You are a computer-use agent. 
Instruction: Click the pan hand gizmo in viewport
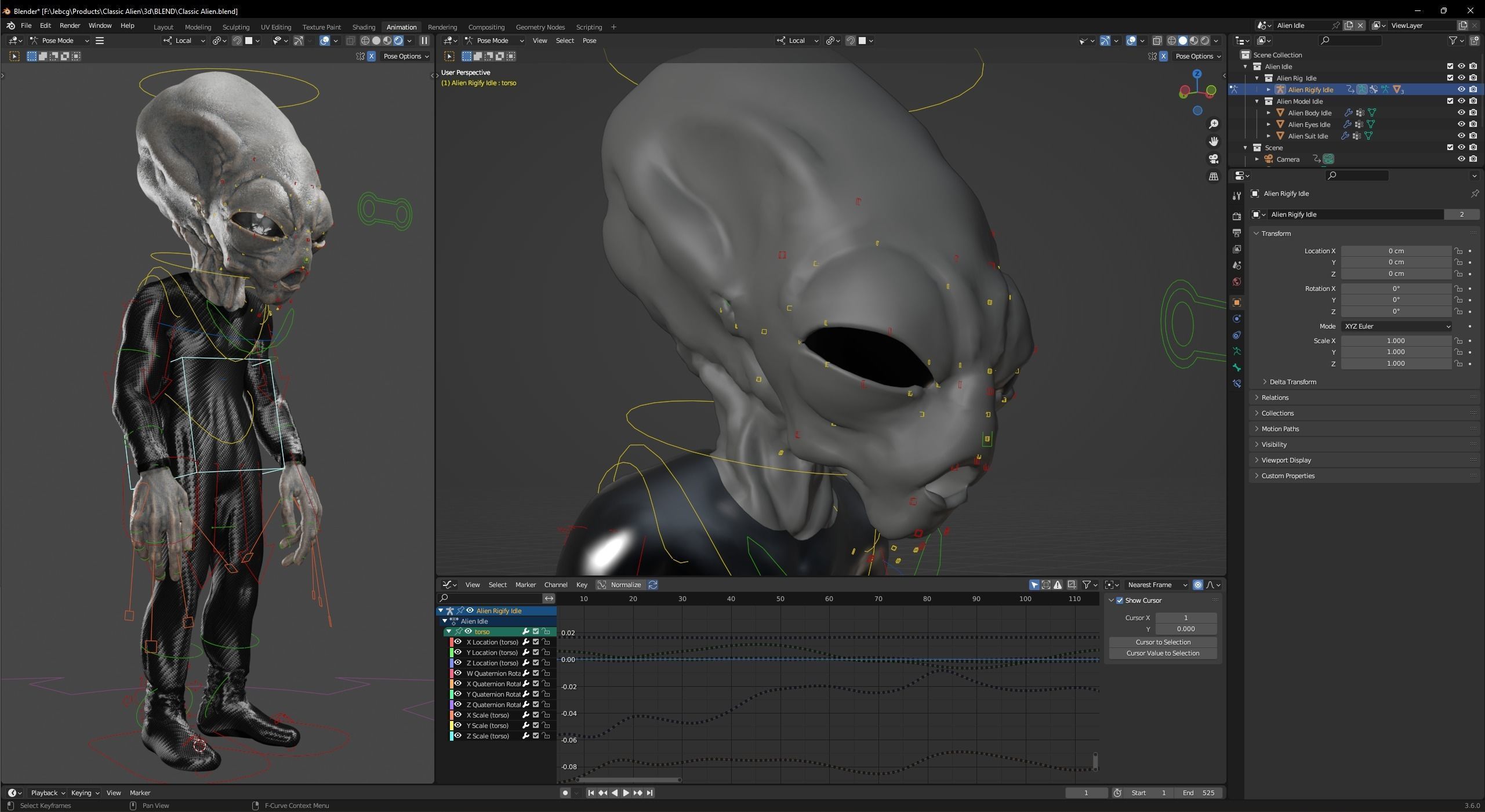point(1213,141)
